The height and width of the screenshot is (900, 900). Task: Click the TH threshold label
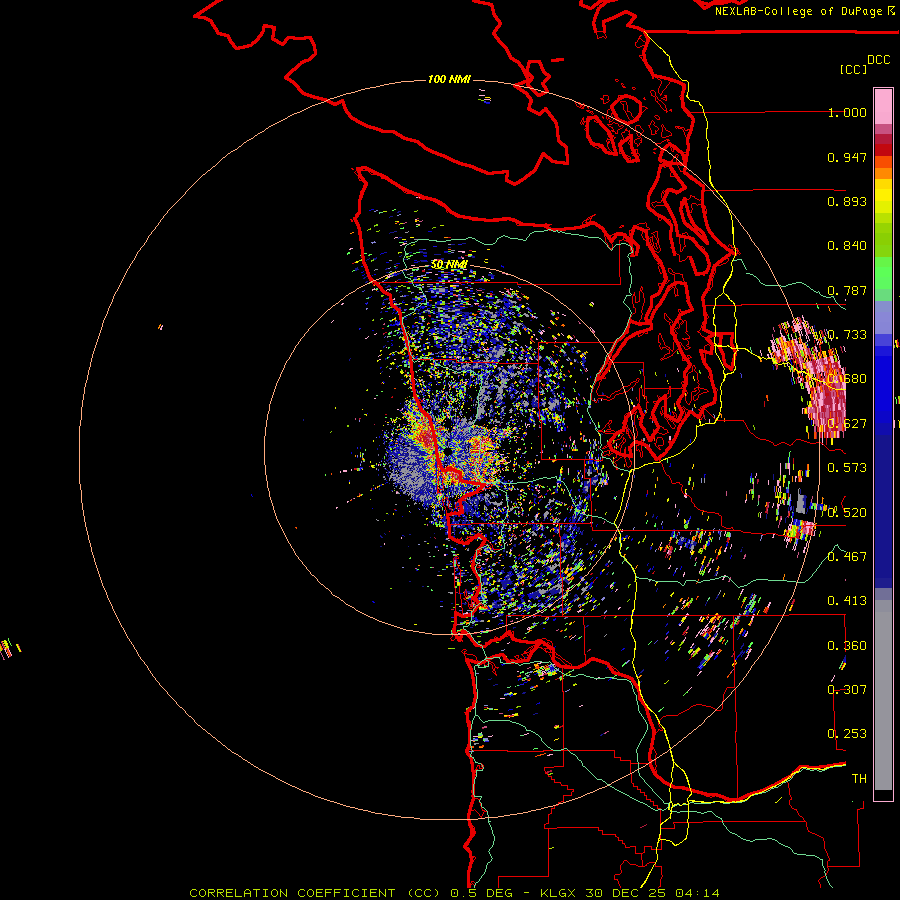tap(859, 779)
